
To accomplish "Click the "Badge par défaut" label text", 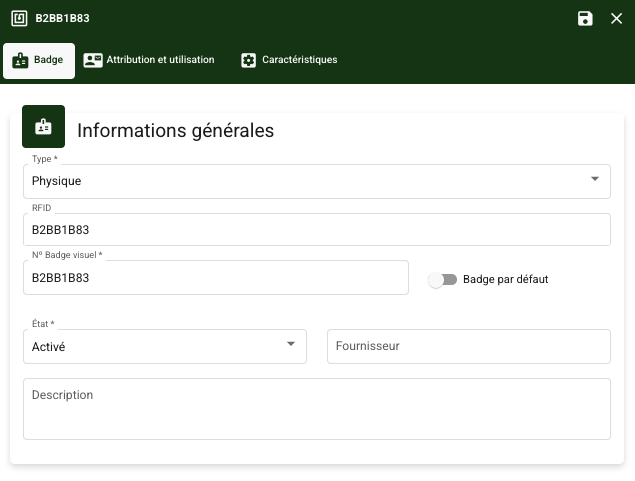I will pyautogui.click(x=505, y=279).
